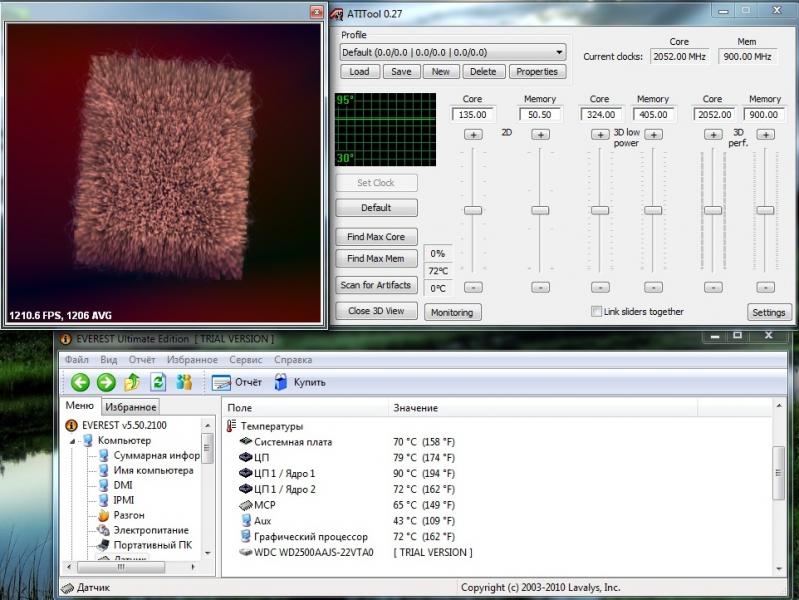Click the Купить buy icon in EVEREST toolbar
This screenshot has height=600, width=799.
280,382
